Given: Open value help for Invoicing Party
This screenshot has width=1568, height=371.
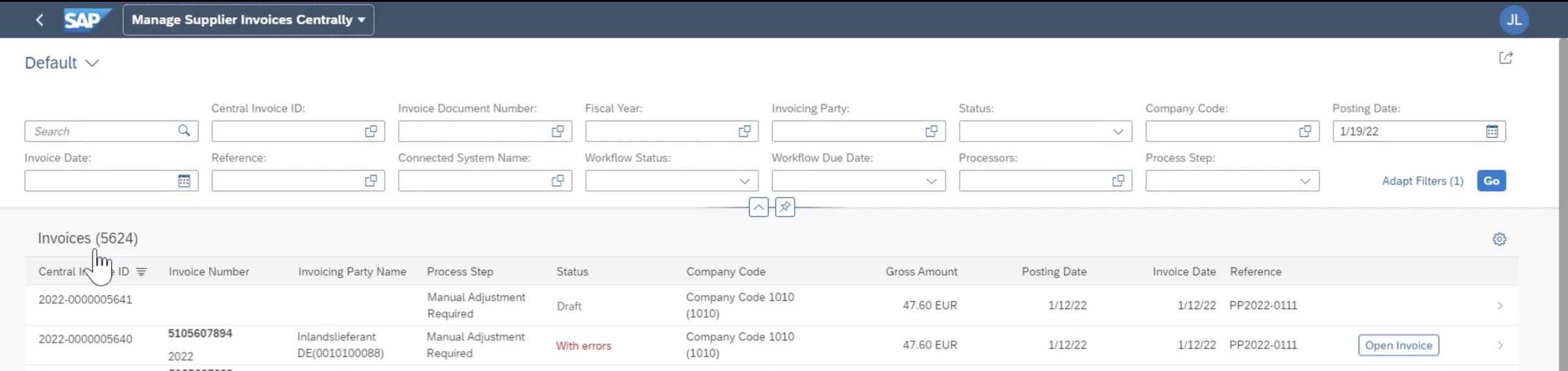Looking at the screenshot, I should click(x=931, y=132).
